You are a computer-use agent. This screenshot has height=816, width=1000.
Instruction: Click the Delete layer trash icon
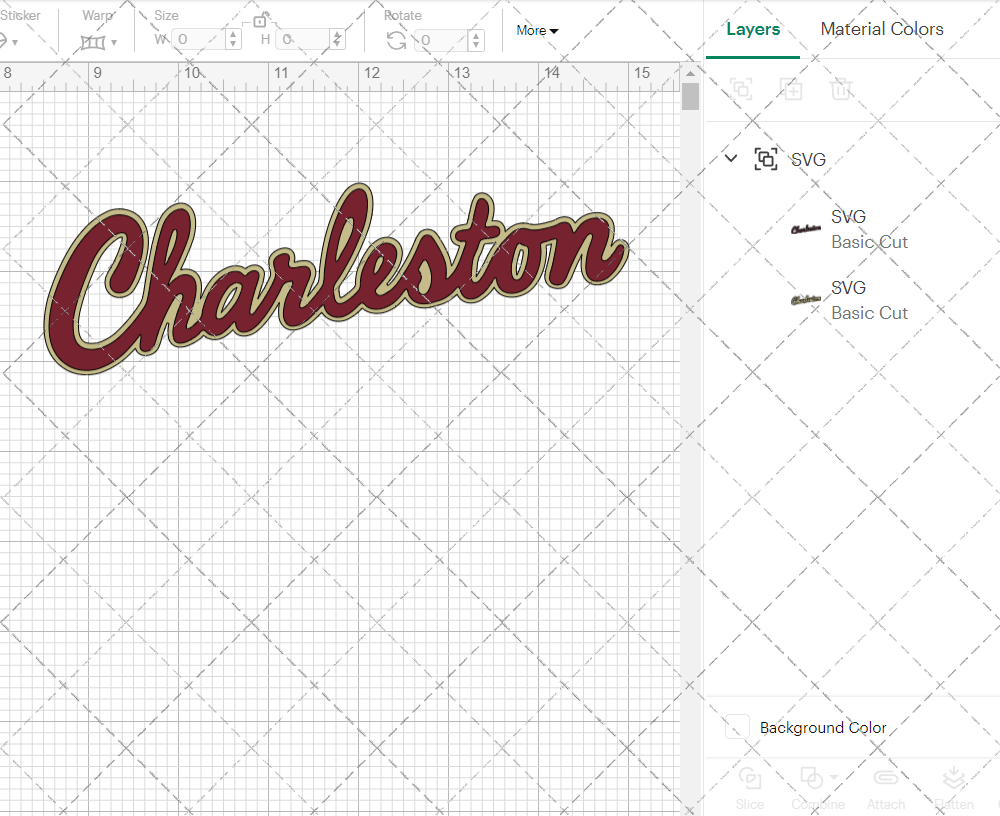[841, 89]
